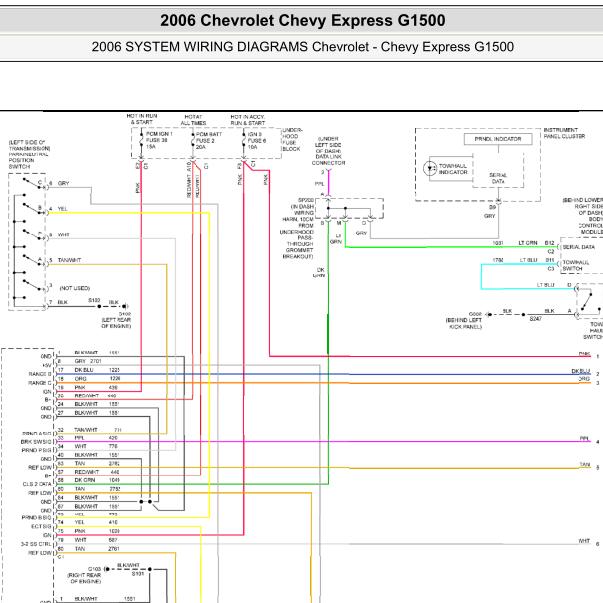Click the 'YEL 410' wire label at pin 74
603x603 pixels.
96,522
